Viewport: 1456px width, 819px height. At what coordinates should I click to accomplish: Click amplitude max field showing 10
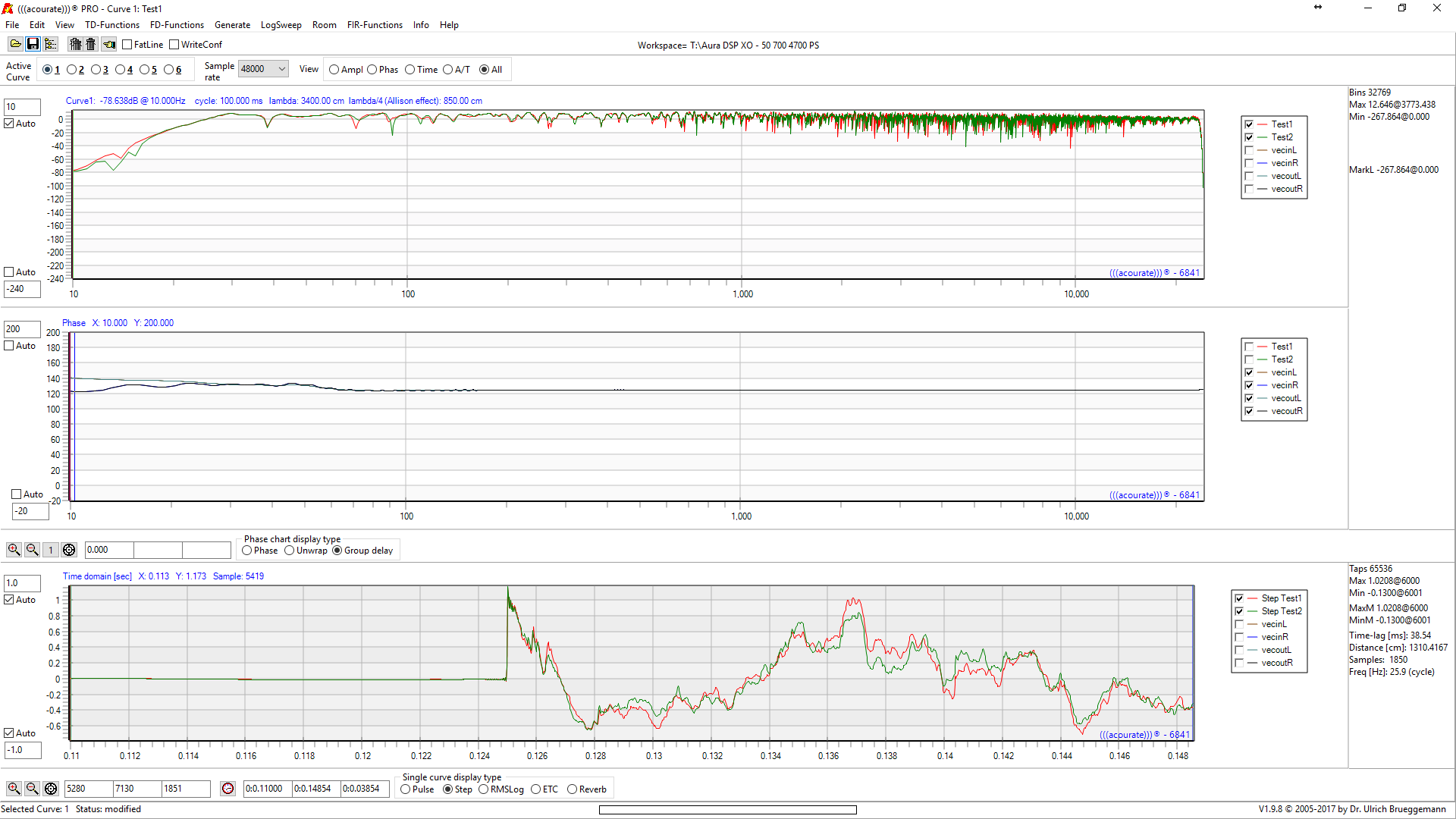(x=22, y=107)
